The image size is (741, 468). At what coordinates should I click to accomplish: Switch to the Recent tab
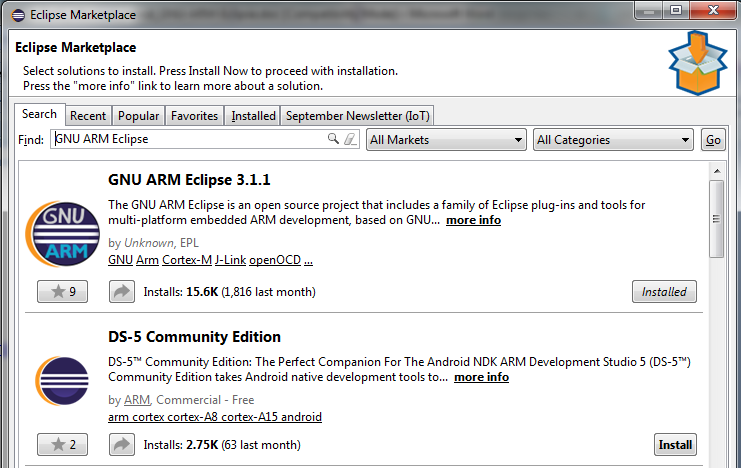click(x=88, y=116)
